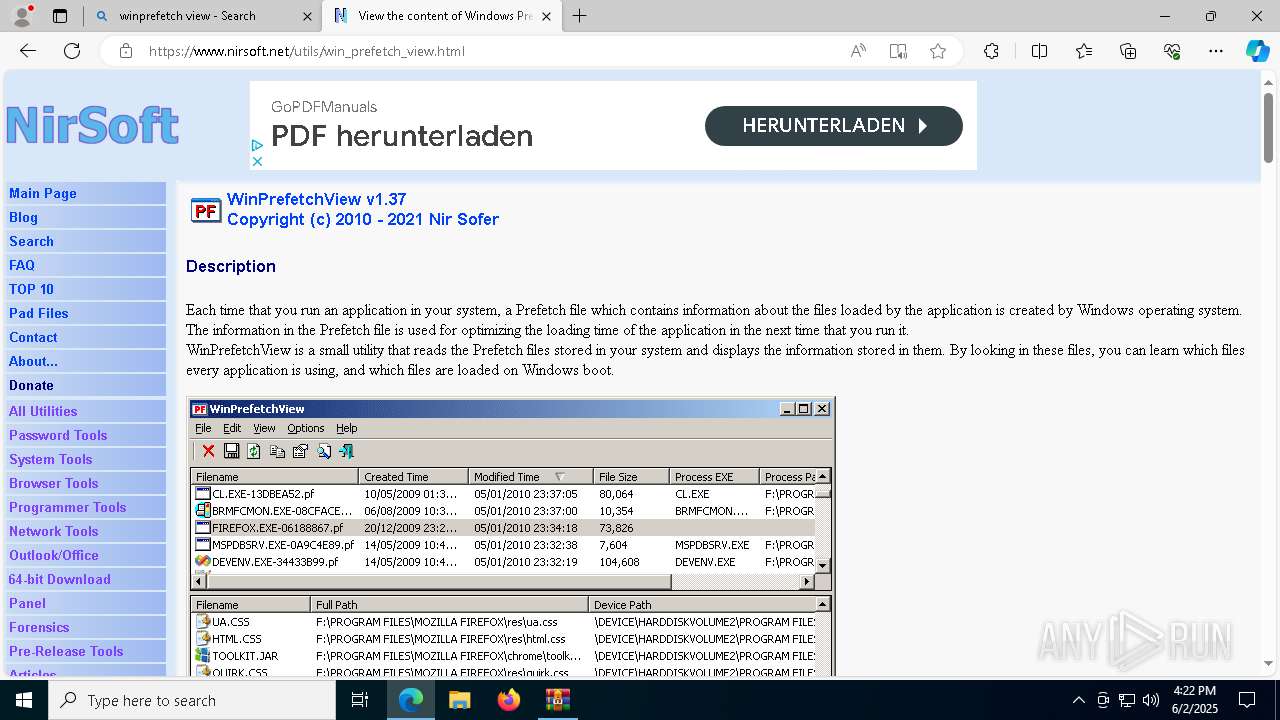This screenshot has width=1280, height=720.
Task: View site information via the lock icon
Action: (126, 51)
